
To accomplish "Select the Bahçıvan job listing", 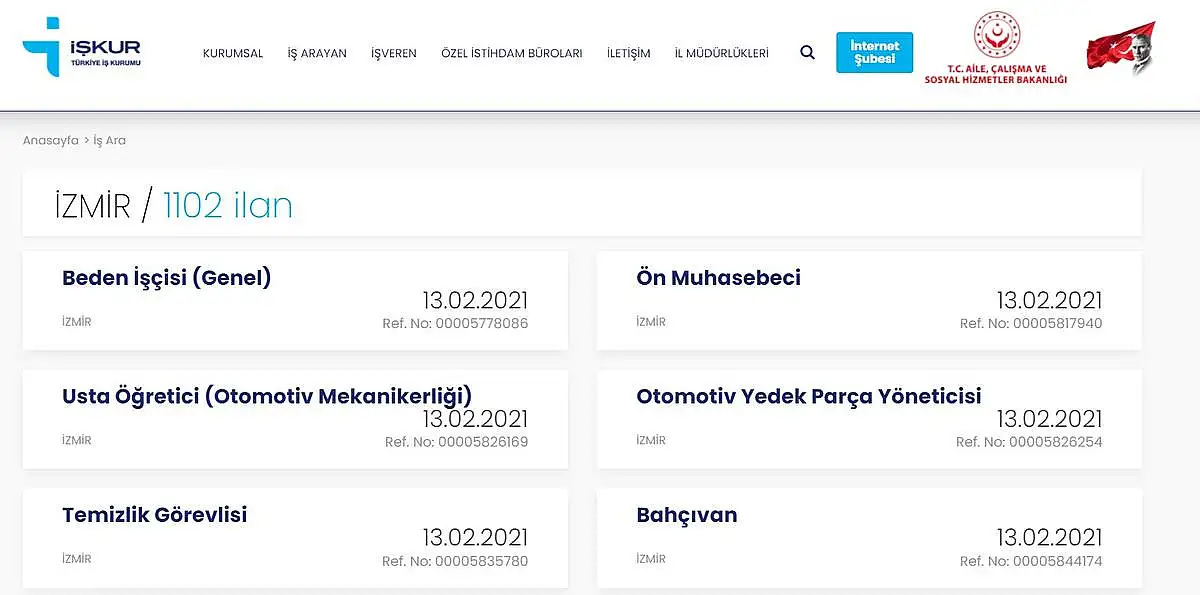I will click(x=869, y=538).
